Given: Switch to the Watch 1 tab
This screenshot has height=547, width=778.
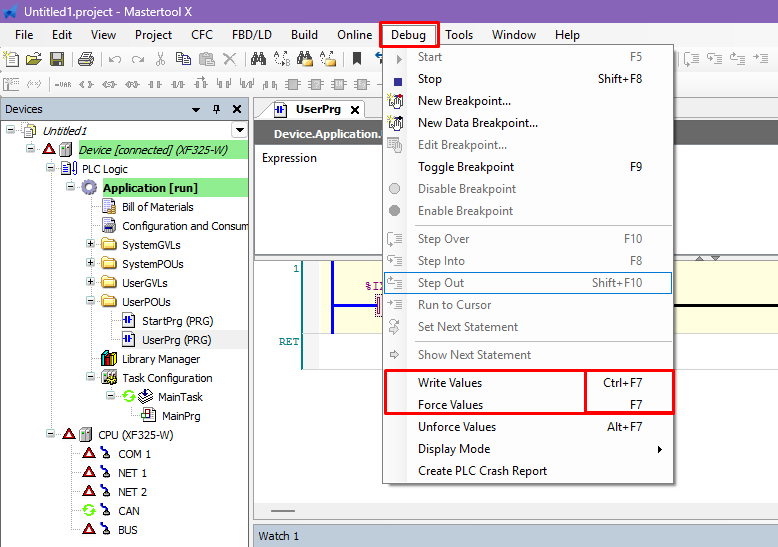Looking at the screenshot, I should [x=279, y=536].
